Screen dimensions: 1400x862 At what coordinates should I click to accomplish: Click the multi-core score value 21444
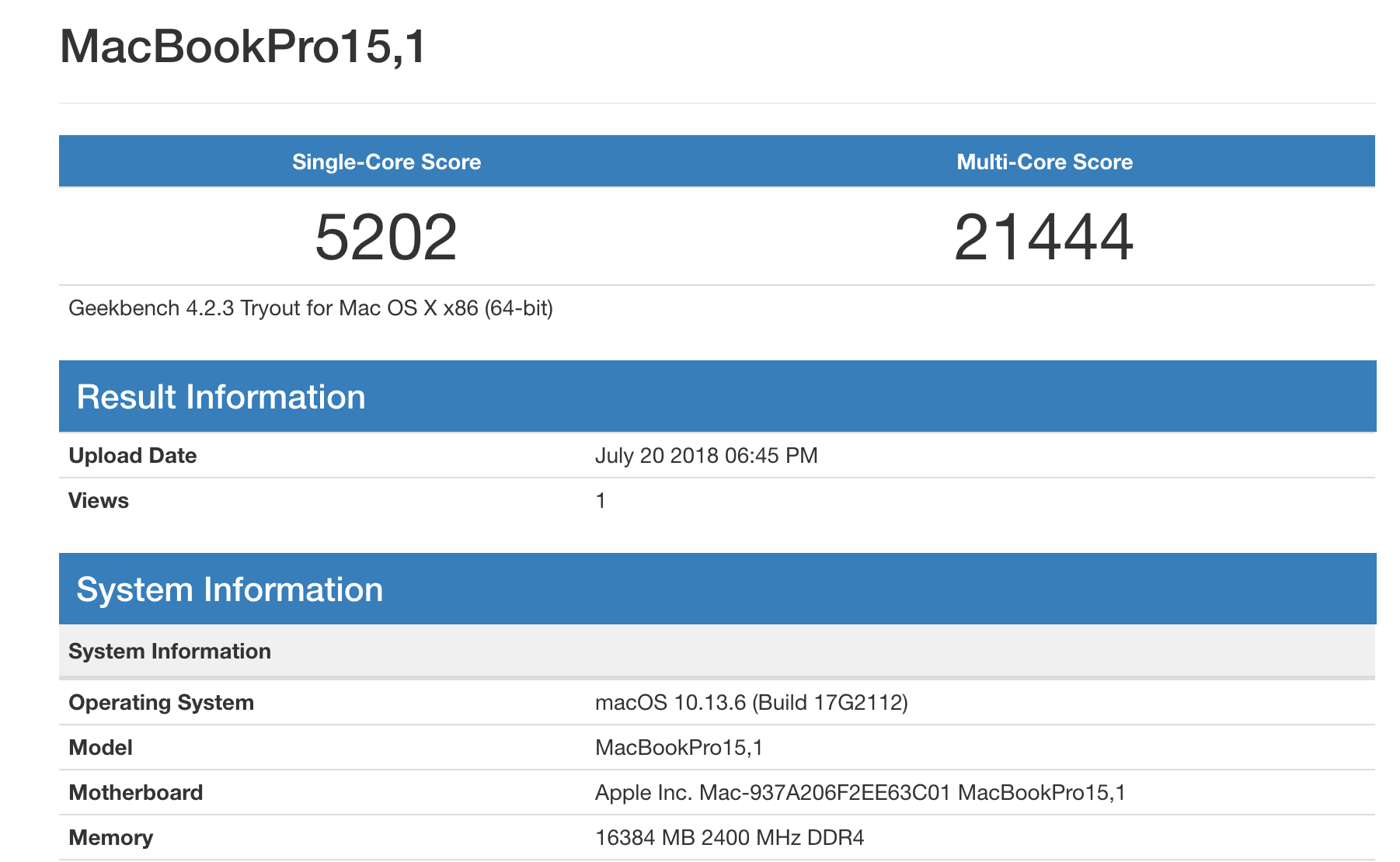tap(1044, 237)
